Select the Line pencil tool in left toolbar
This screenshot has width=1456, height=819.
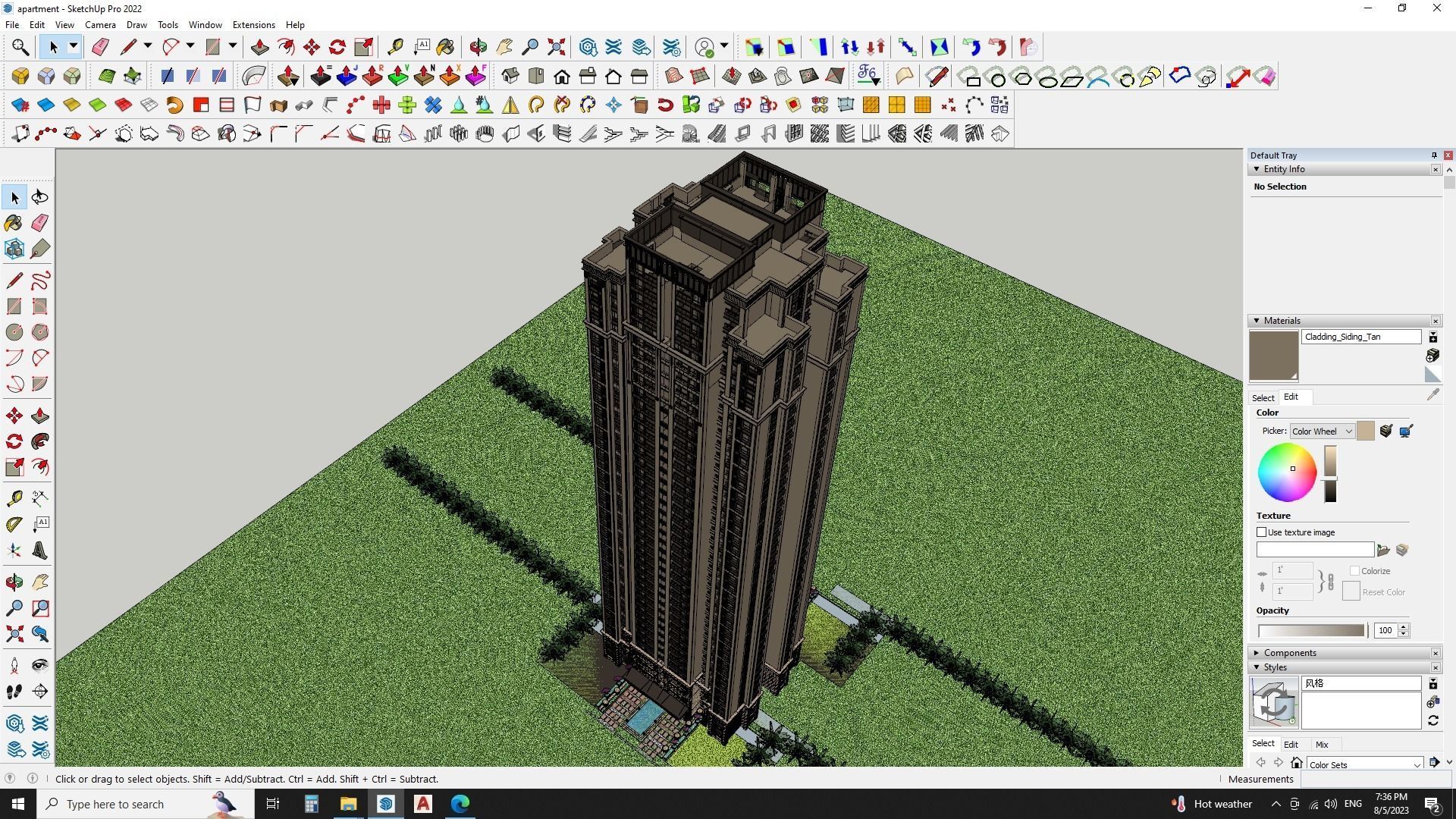point(14,281)
